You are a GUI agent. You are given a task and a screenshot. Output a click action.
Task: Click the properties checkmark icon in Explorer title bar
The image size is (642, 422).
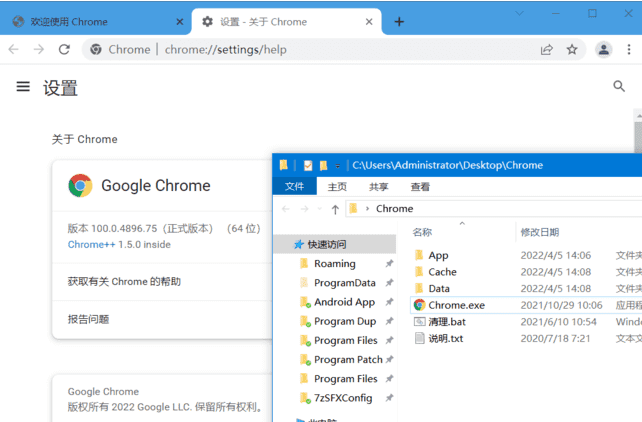[x=308, y=165]
